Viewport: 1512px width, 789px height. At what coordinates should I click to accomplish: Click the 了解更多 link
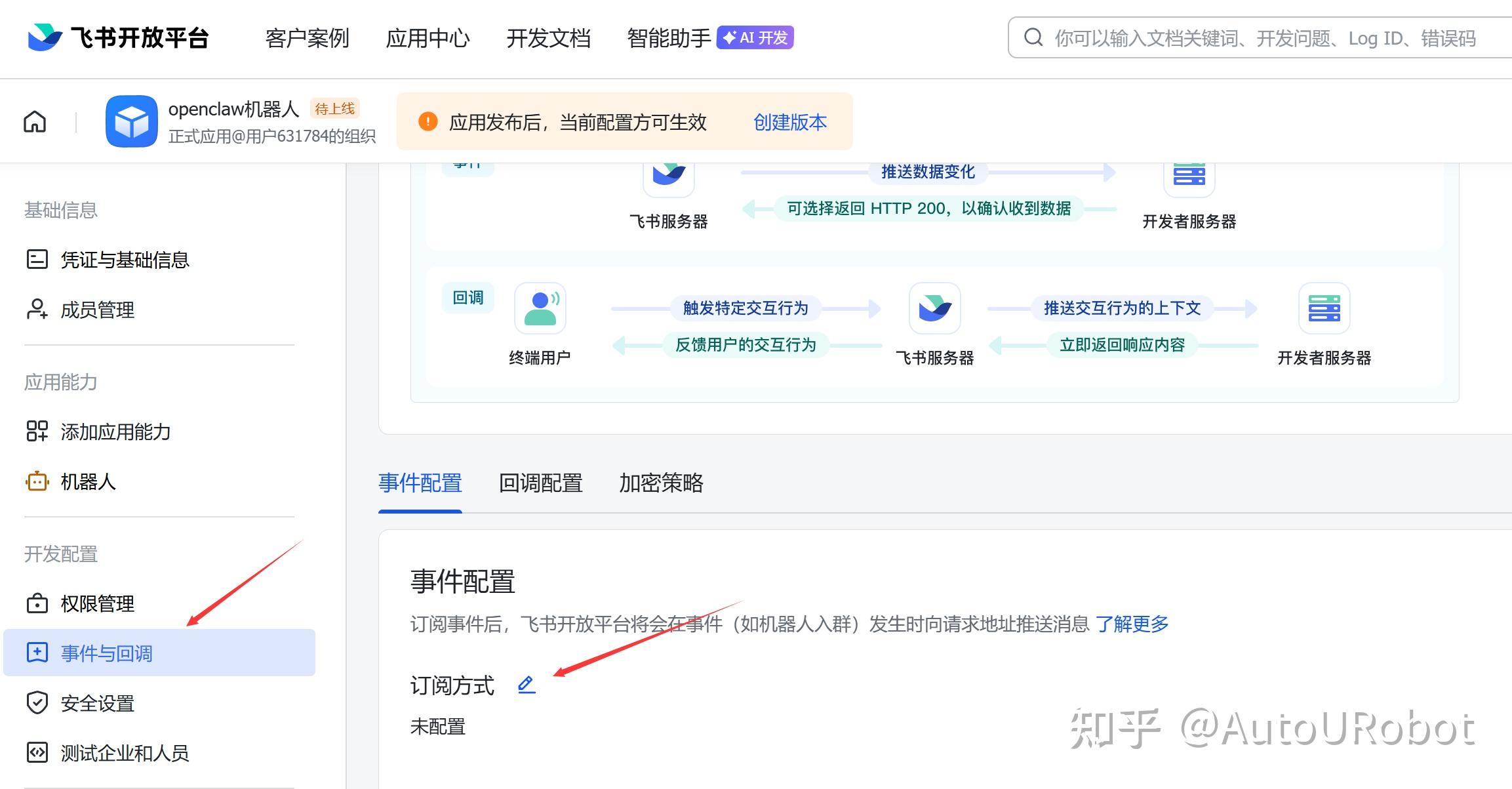pyautogui.click(x=1132, y=624)
